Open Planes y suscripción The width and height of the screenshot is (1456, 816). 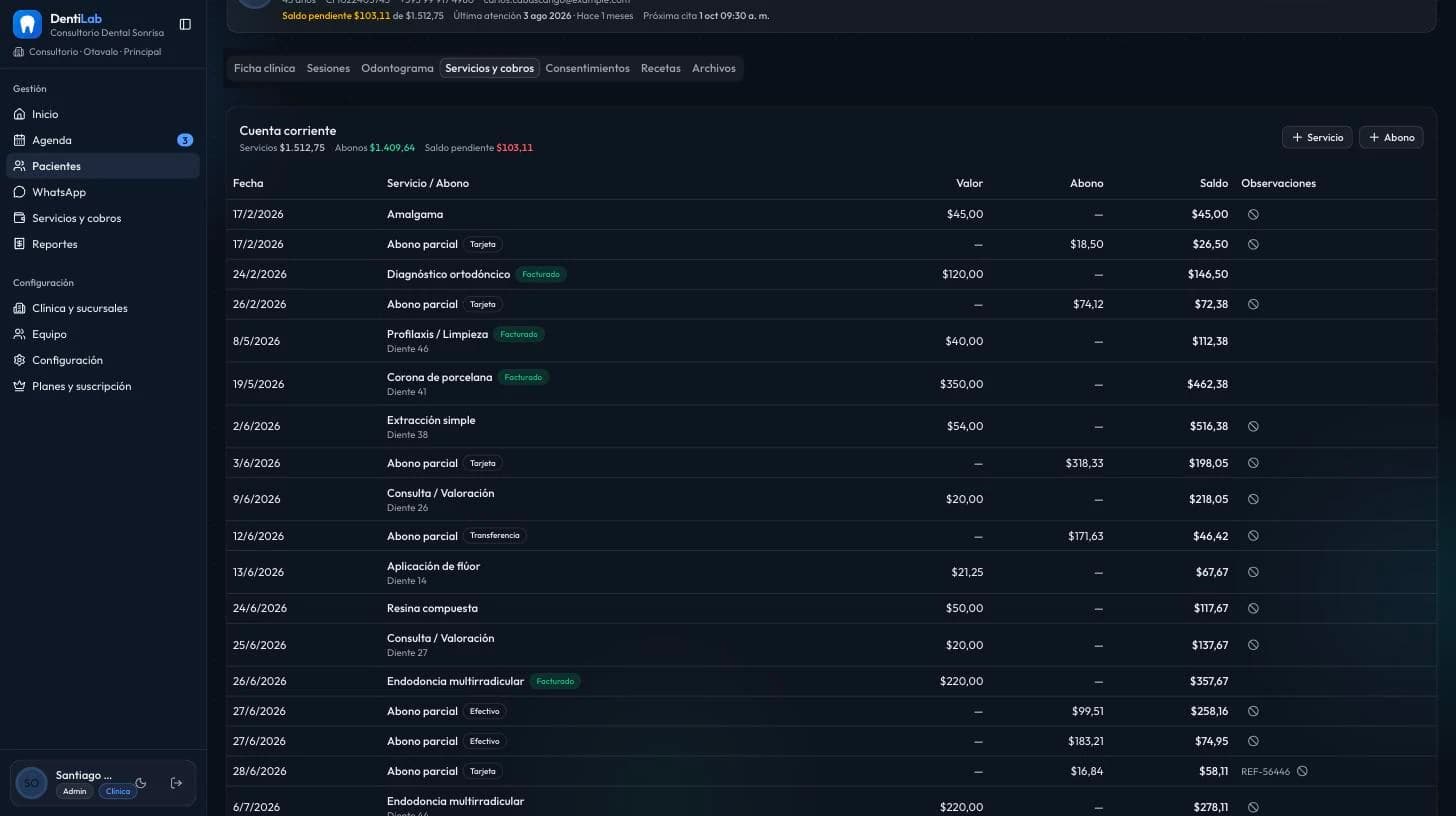coord(103,386)
